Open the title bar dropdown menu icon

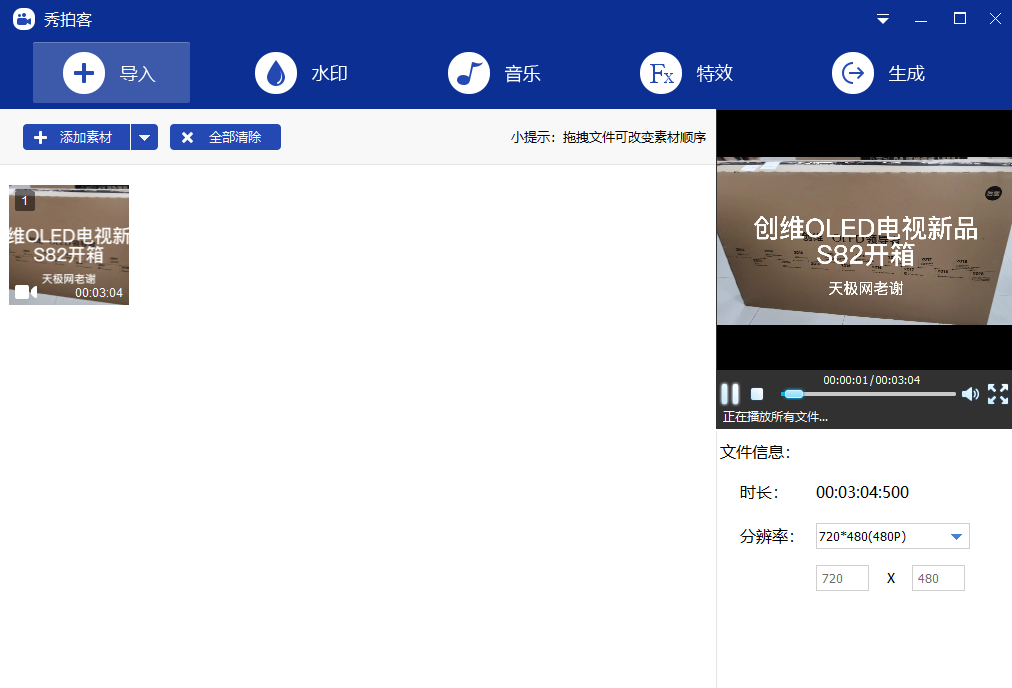click(883, 19)
